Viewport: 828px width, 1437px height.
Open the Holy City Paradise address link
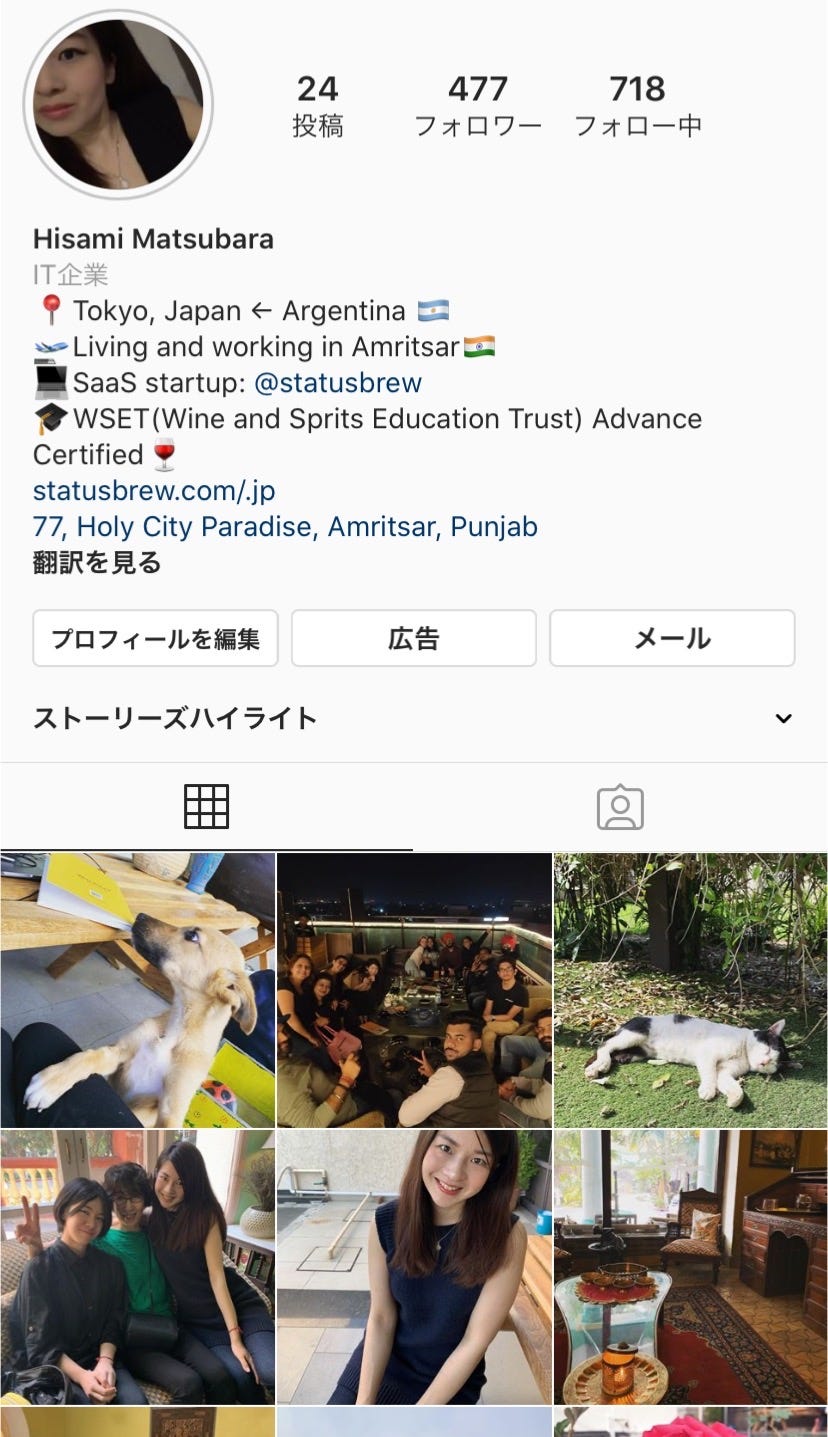pos(285,527)
